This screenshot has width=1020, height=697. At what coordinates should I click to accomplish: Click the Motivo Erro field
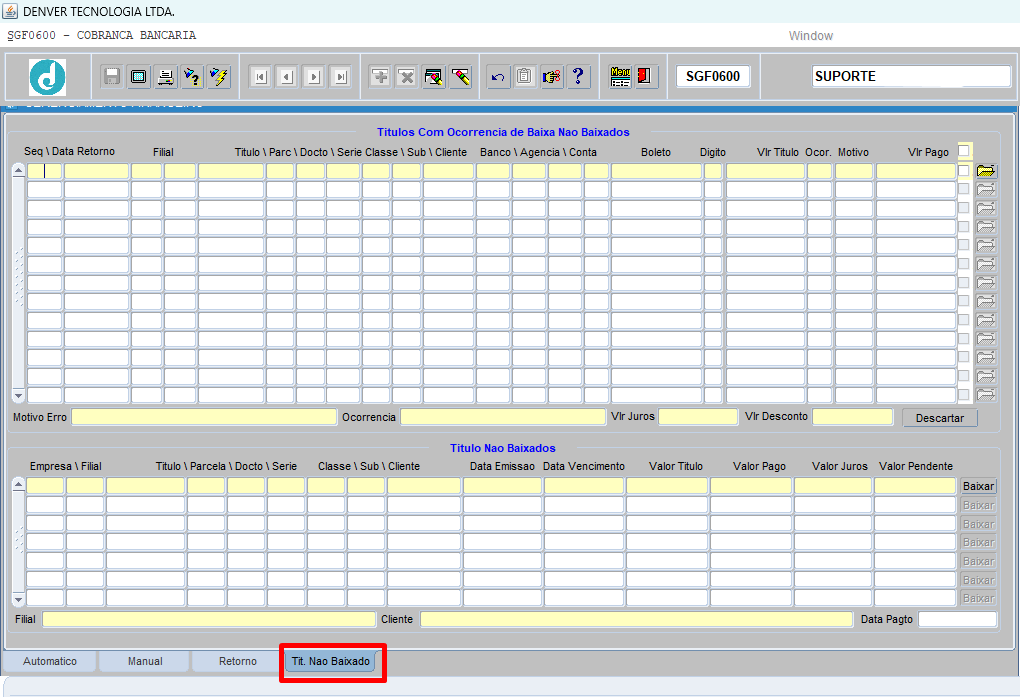click(x=204, y=417)
